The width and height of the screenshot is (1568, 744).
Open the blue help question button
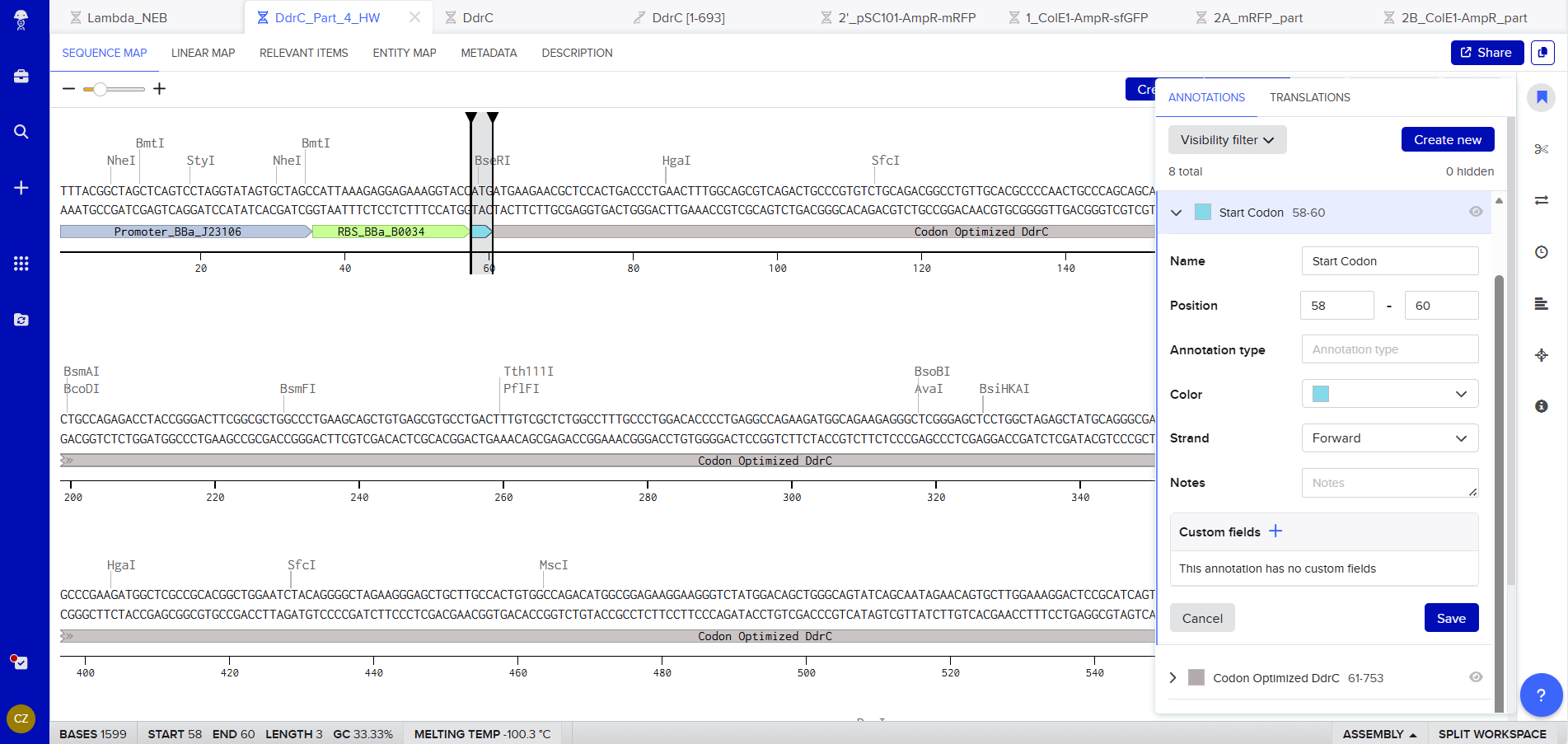pyautogui.click(x=1540, y=695)
